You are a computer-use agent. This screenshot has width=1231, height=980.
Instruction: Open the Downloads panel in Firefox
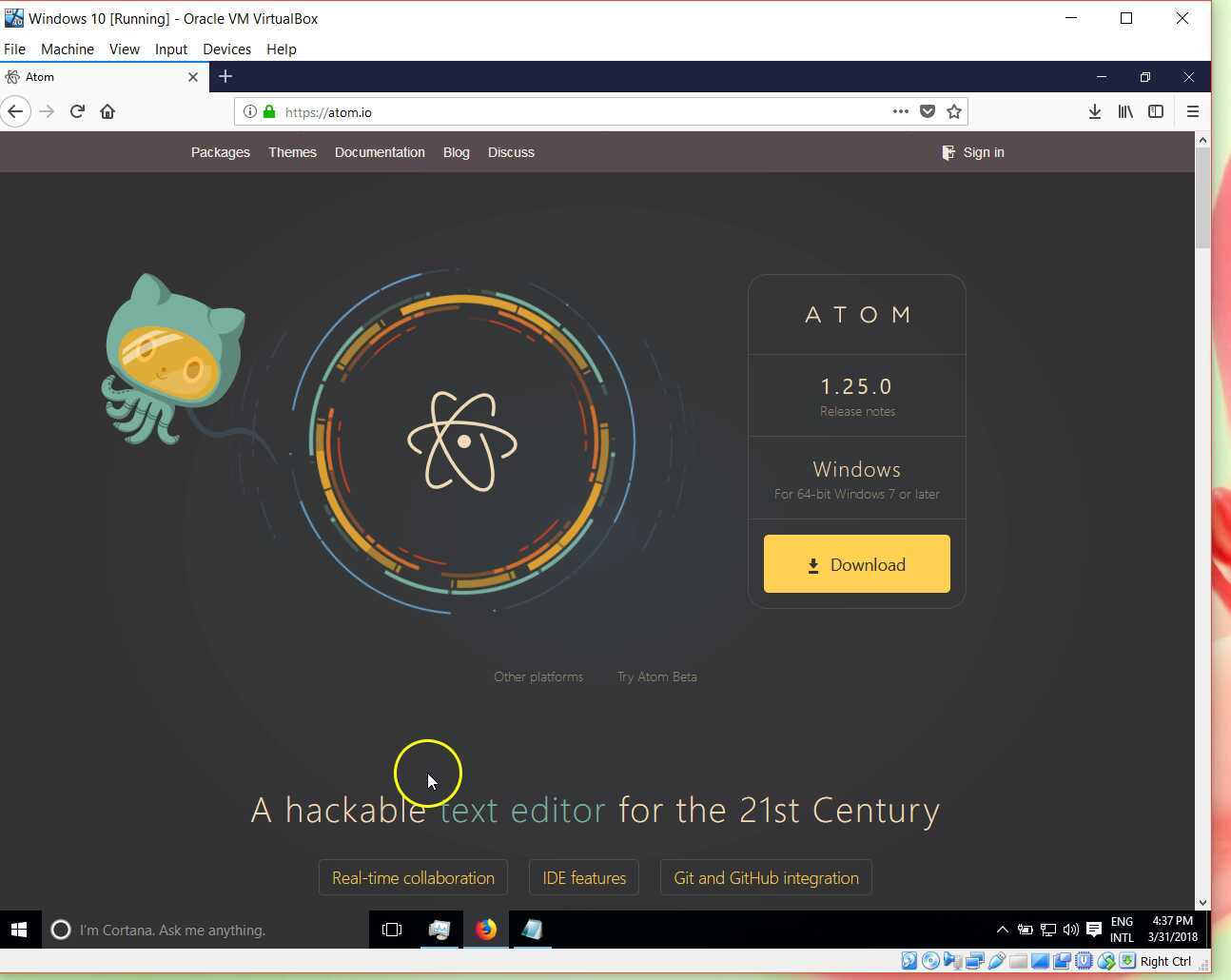tap(1094, 111)
